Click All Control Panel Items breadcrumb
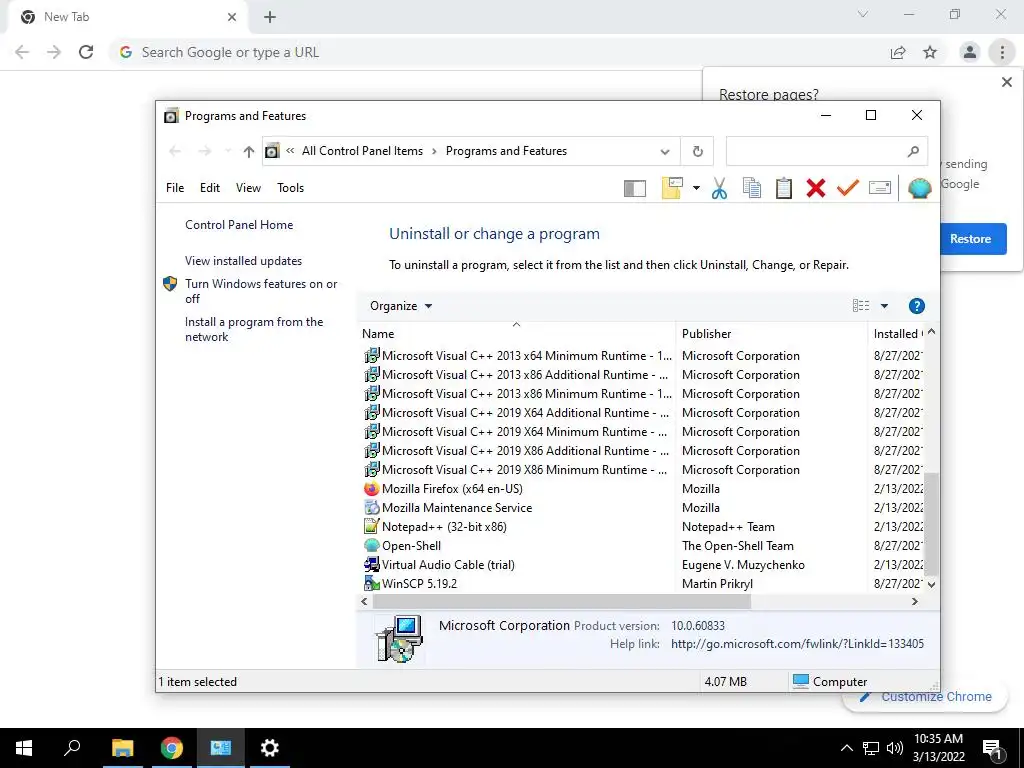The width and height of the screenshot is (1024, 768). [x=362, y=151]
